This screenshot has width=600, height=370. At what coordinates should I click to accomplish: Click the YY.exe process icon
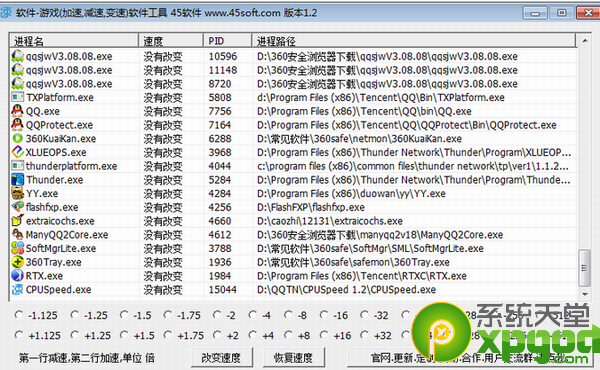tap(17, 193)
